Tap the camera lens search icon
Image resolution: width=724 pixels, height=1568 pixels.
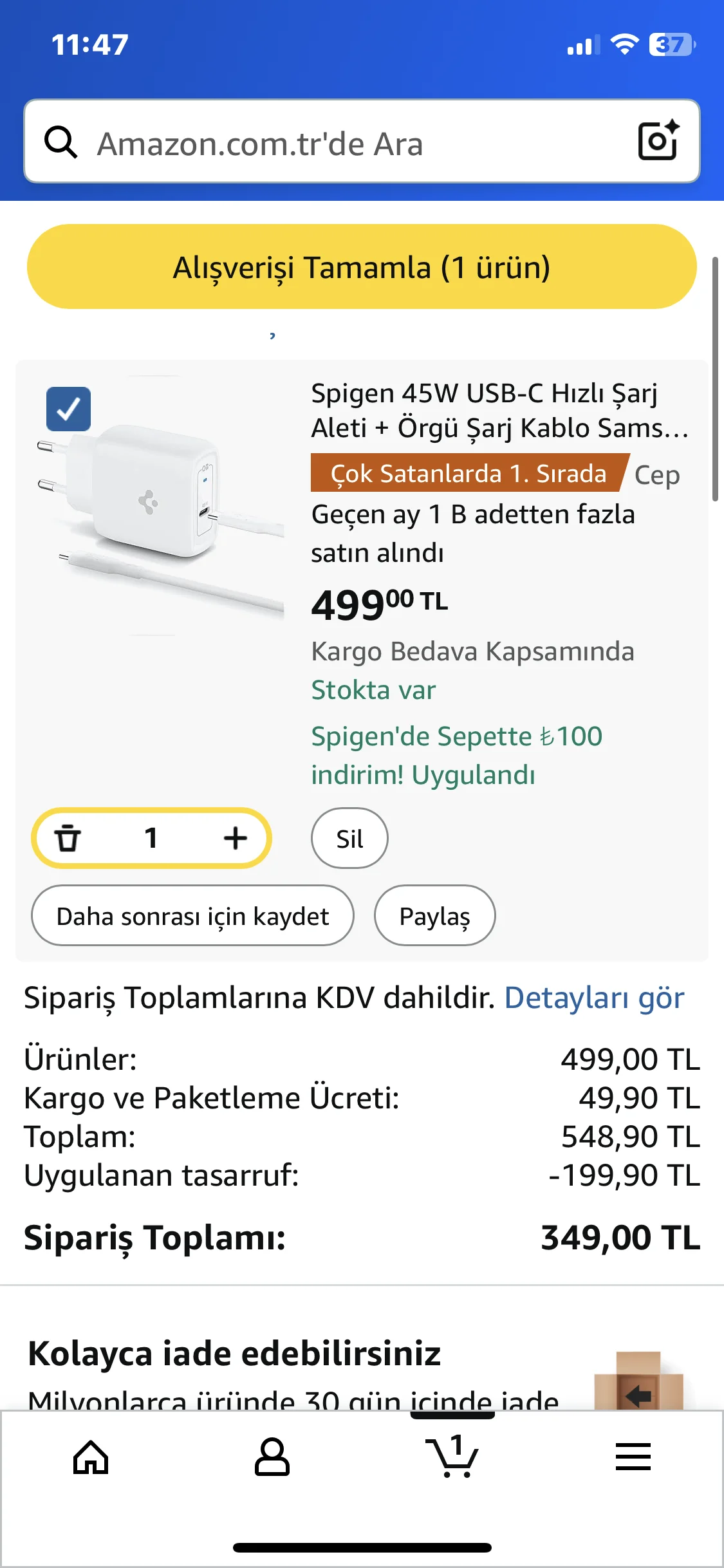(658, 141)
